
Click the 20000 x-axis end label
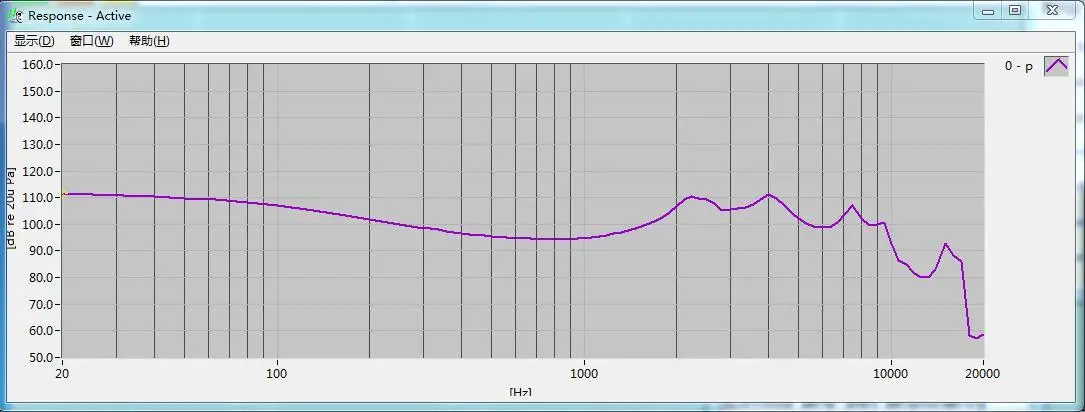[983, 373]
